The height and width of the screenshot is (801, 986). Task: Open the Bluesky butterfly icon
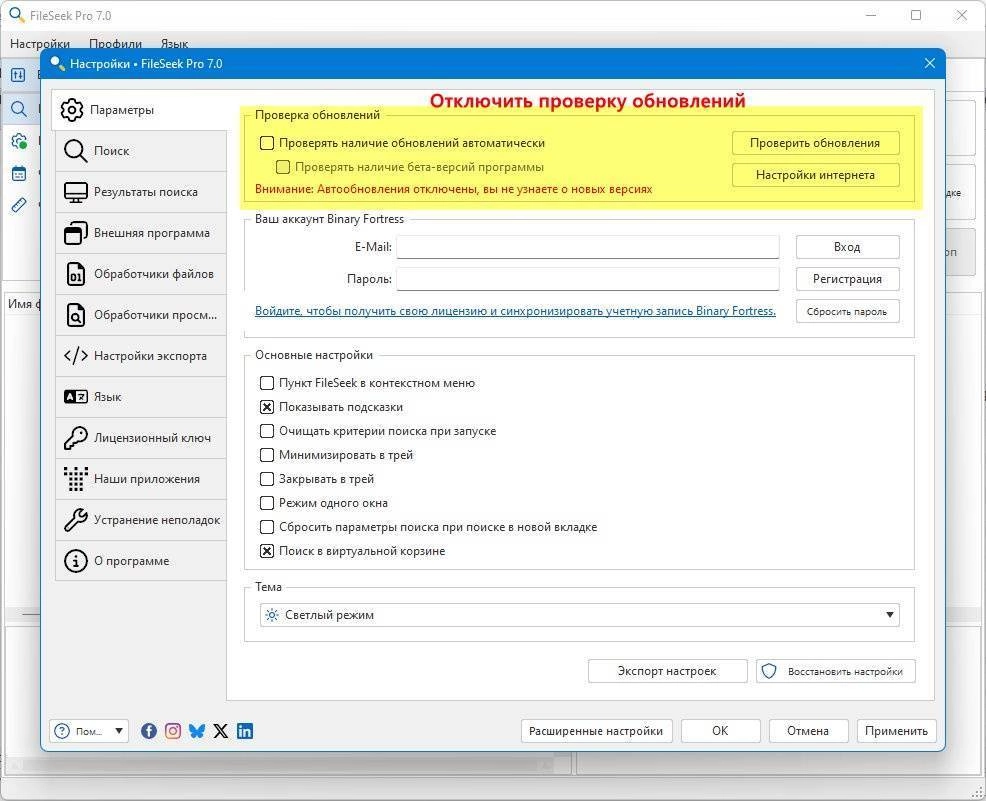pos(197,731)
